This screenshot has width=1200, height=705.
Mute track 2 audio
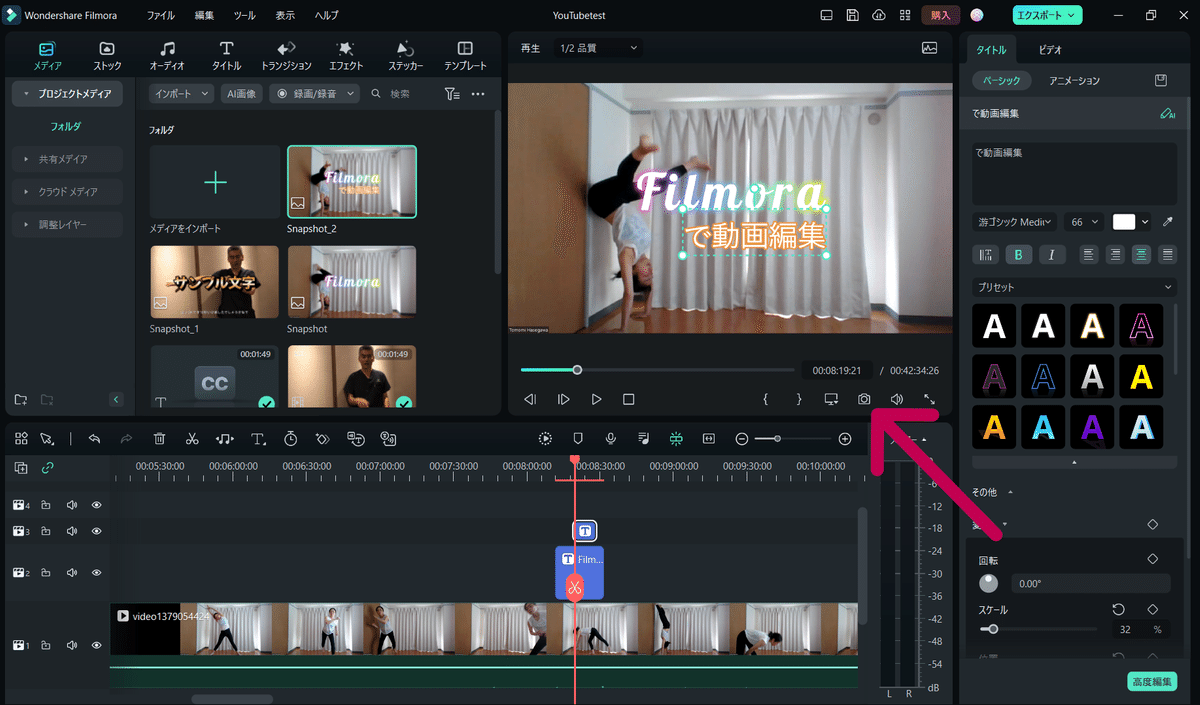tap(72, 573)
